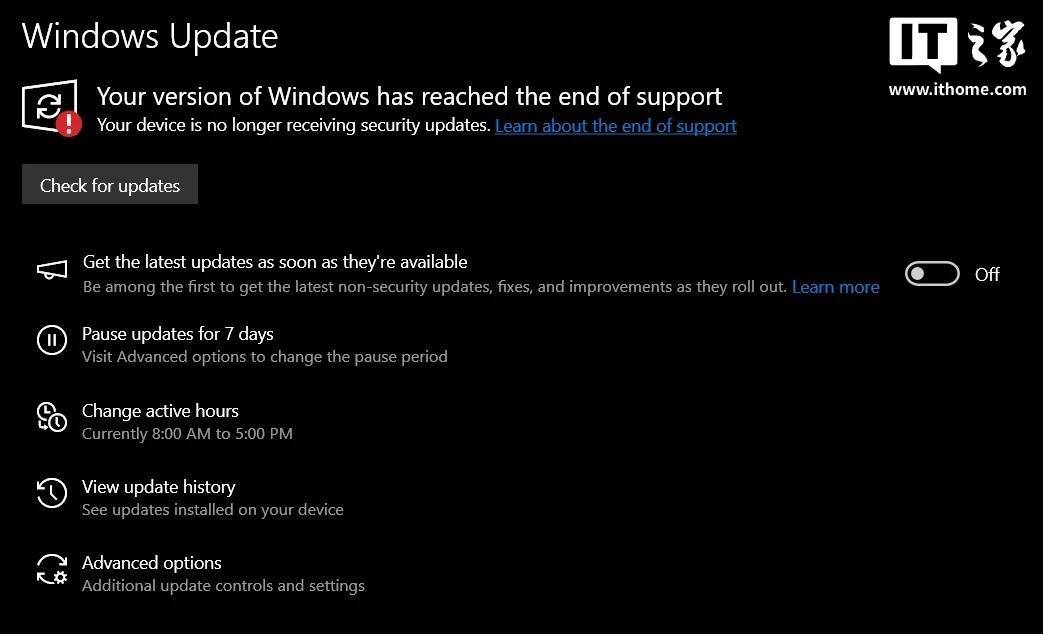Open View update history
1043x634 pixels.
tap(158, 487)
